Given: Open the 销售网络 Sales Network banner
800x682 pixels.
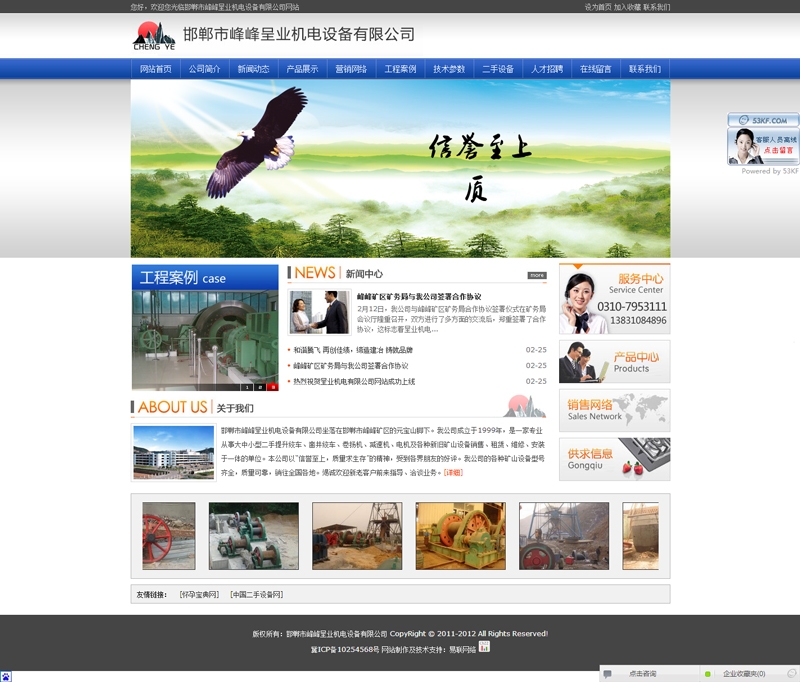Looking at the screenshot, I should pyautogui.click(x=614, y=411).
